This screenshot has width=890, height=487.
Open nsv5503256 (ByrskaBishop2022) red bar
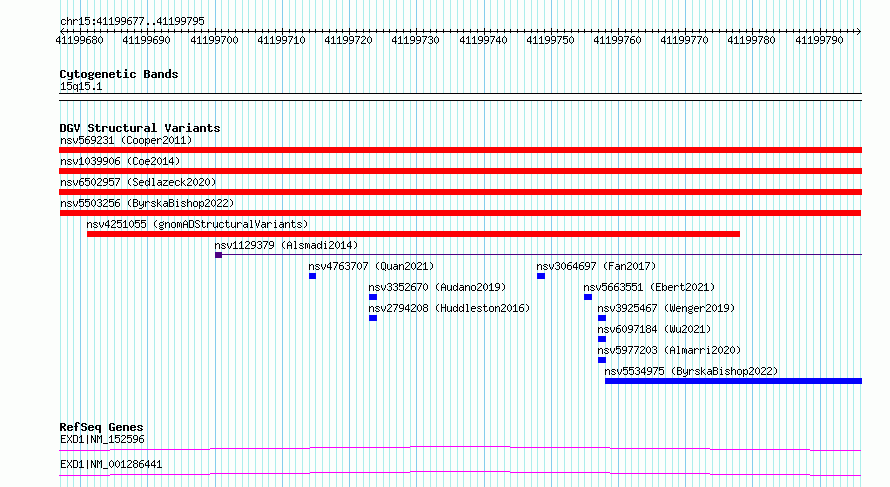pyautogui.click(x=460, y=213)
